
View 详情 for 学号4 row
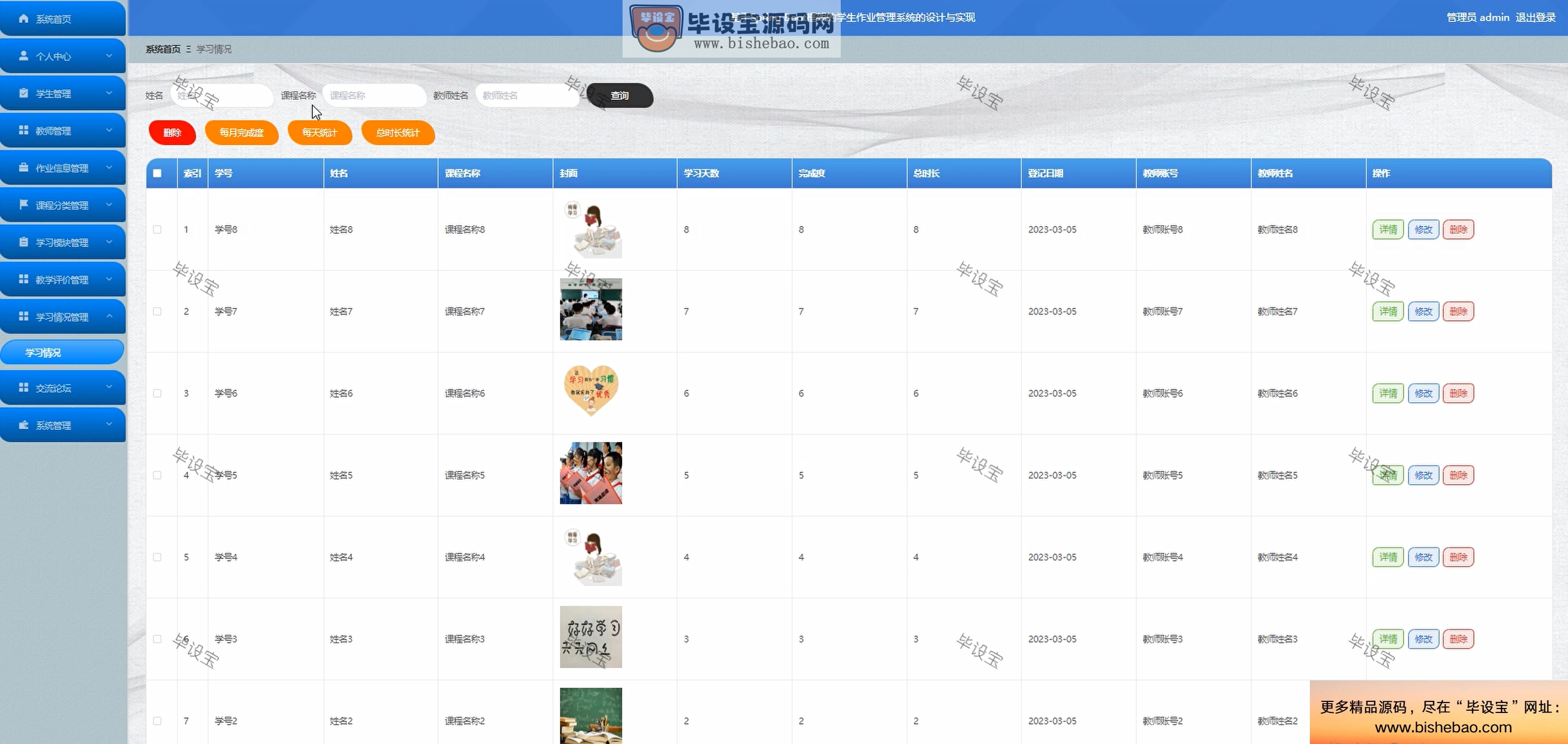1388,557
